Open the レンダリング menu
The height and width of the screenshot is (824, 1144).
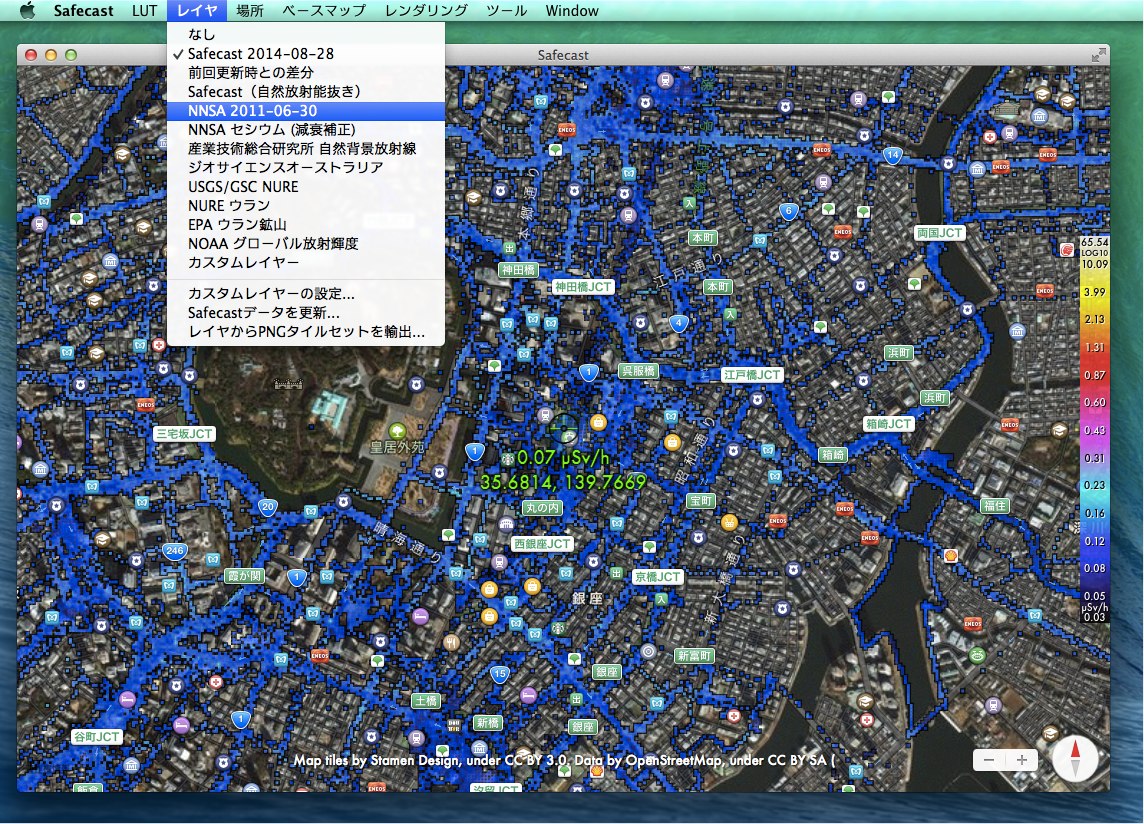pyautogui.click(x=426, y=10)
